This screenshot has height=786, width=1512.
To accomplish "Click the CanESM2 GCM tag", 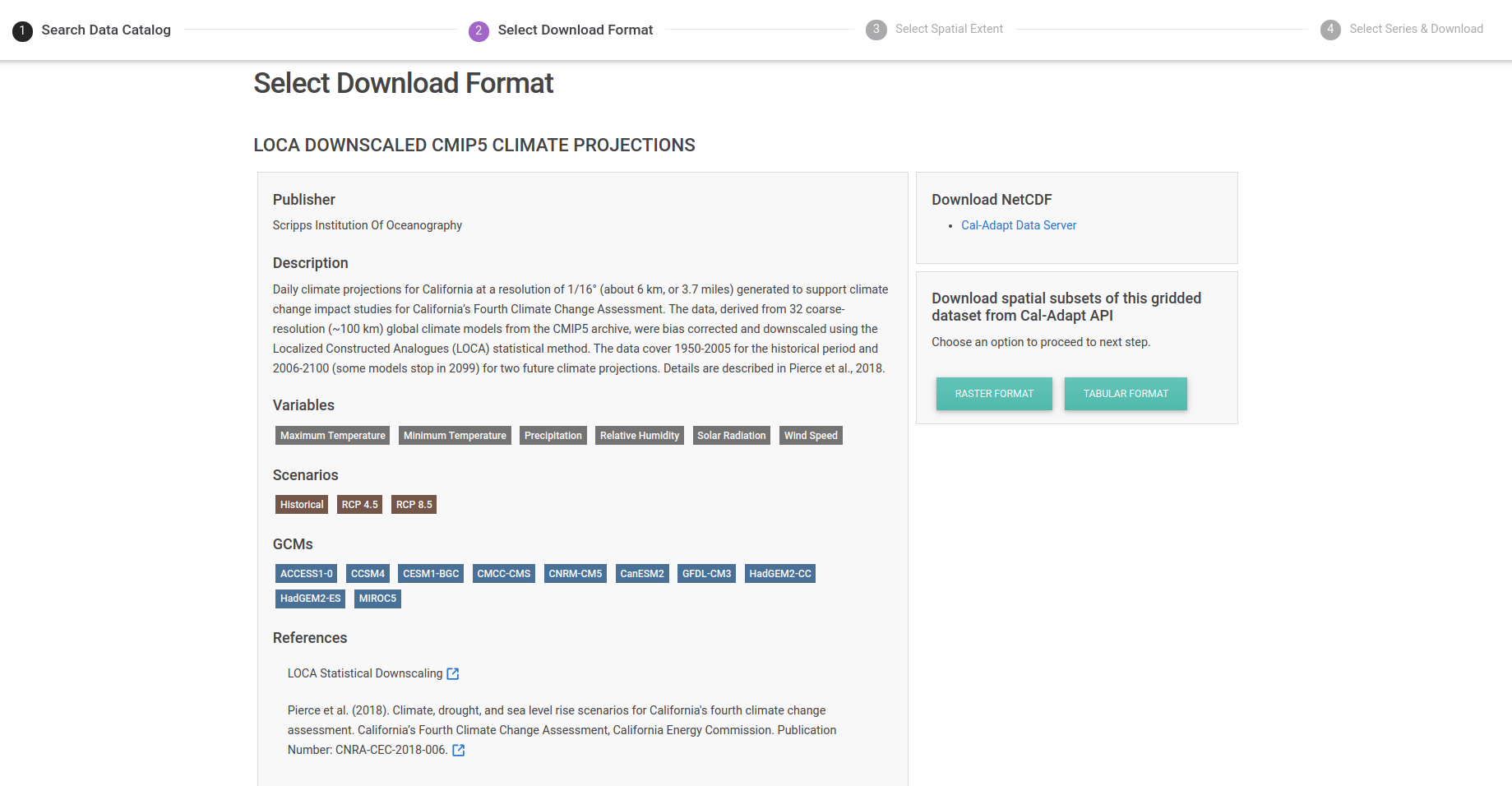I will pos(642,574).
